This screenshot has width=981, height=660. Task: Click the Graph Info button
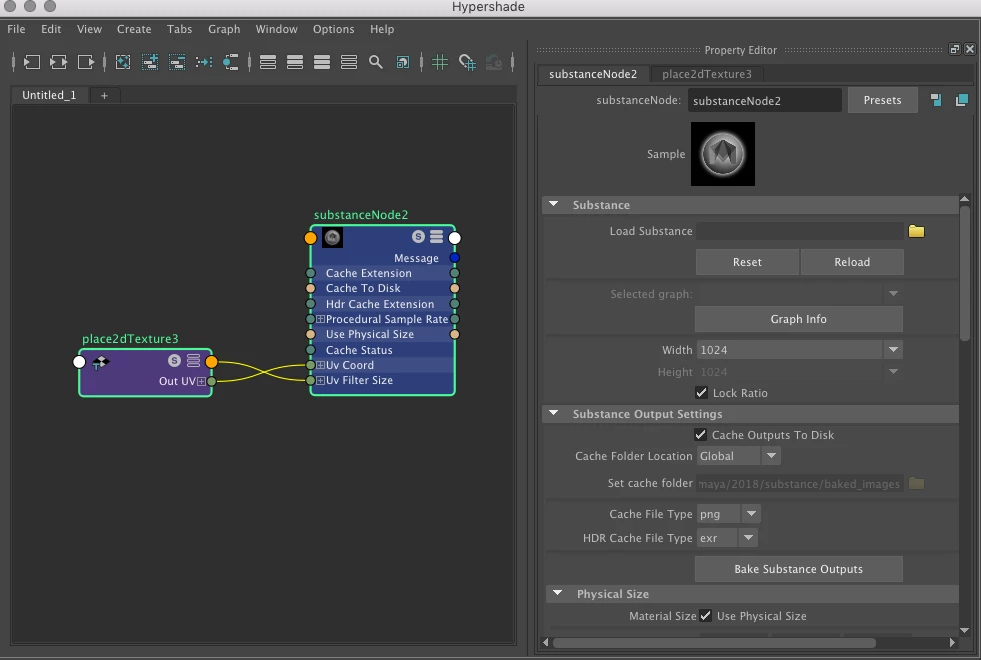[798, 319]
